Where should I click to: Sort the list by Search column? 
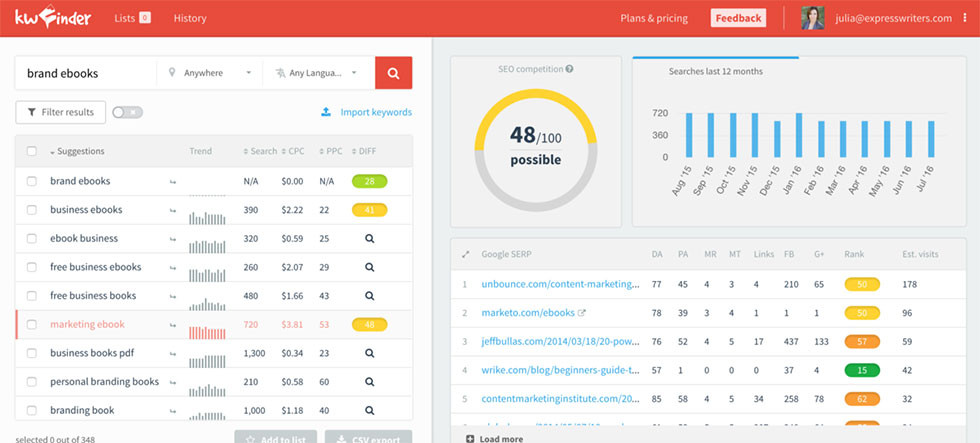click(x=261, y=151)
